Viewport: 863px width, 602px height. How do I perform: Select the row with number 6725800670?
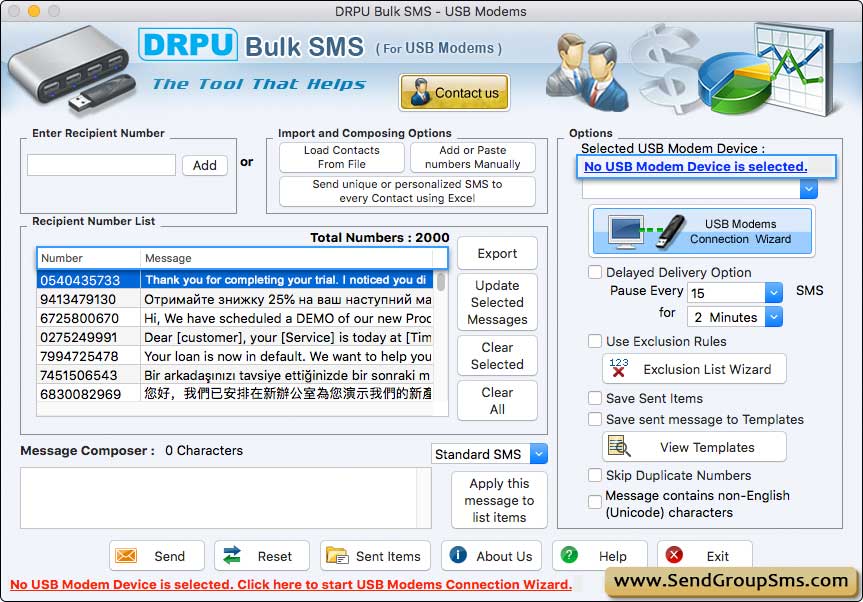point(236,318)
